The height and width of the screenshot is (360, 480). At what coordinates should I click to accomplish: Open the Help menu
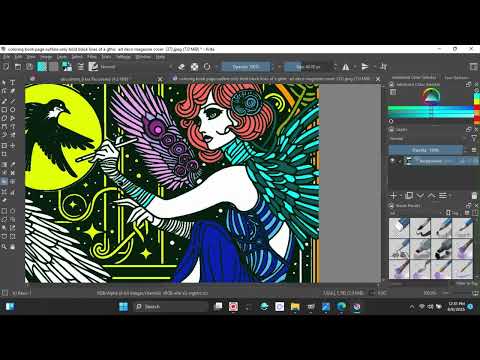tap(160, 57)
